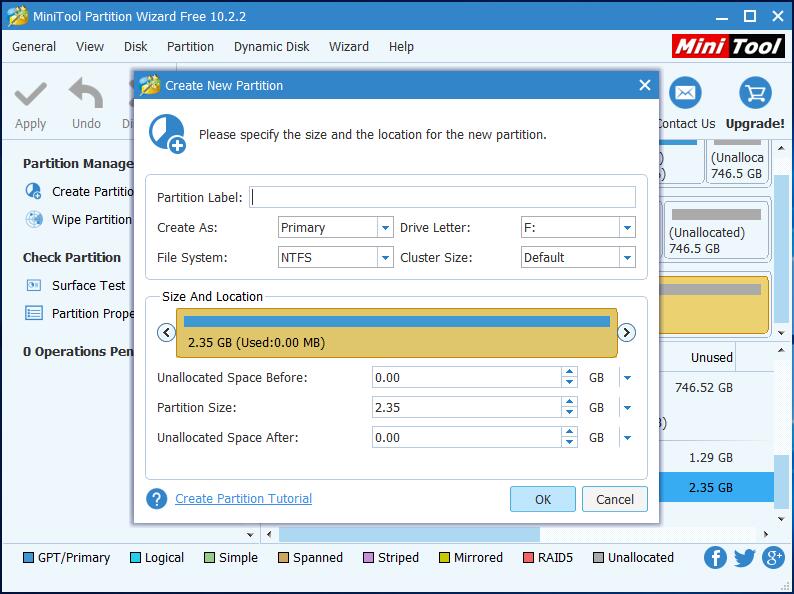Image resolution: width=794 pixels, height=594 pixels.
Task: Close the Create New Partition dialog
Action: (645, 85)
